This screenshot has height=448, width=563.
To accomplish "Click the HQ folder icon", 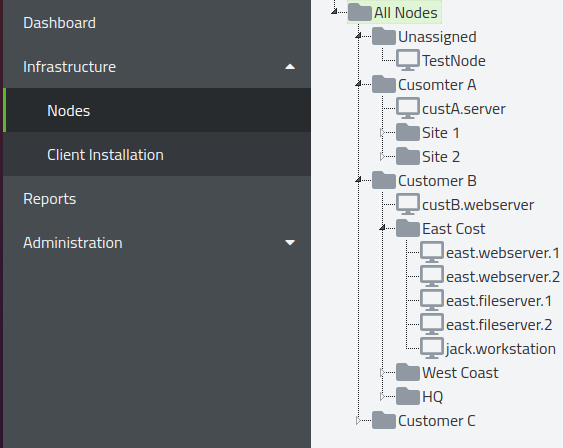I will pyautogui.click(x=408, y=396).
